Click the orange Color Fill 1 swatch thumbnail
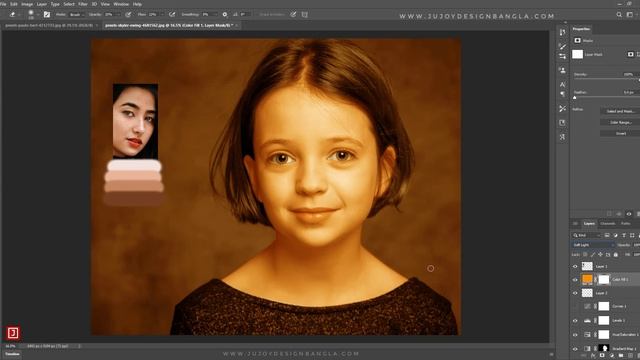The image size is (640, 360). 587,280
